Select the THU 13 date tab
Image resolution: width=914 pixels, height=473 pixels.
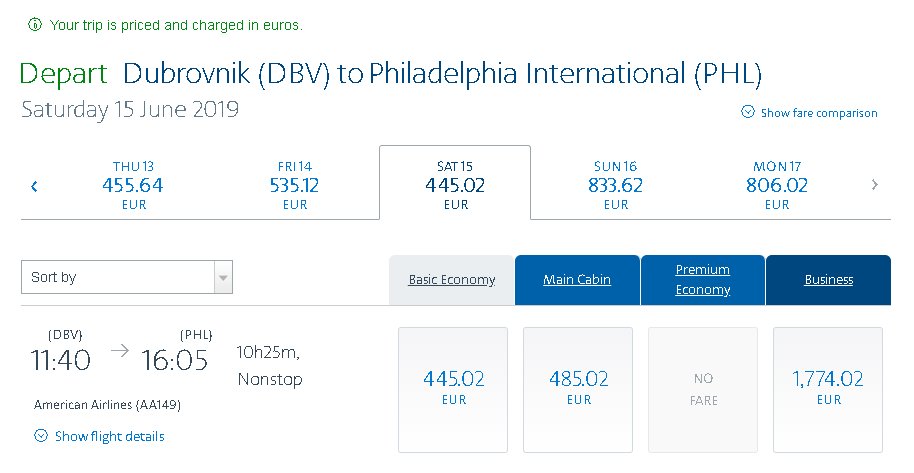coord(133,185)
